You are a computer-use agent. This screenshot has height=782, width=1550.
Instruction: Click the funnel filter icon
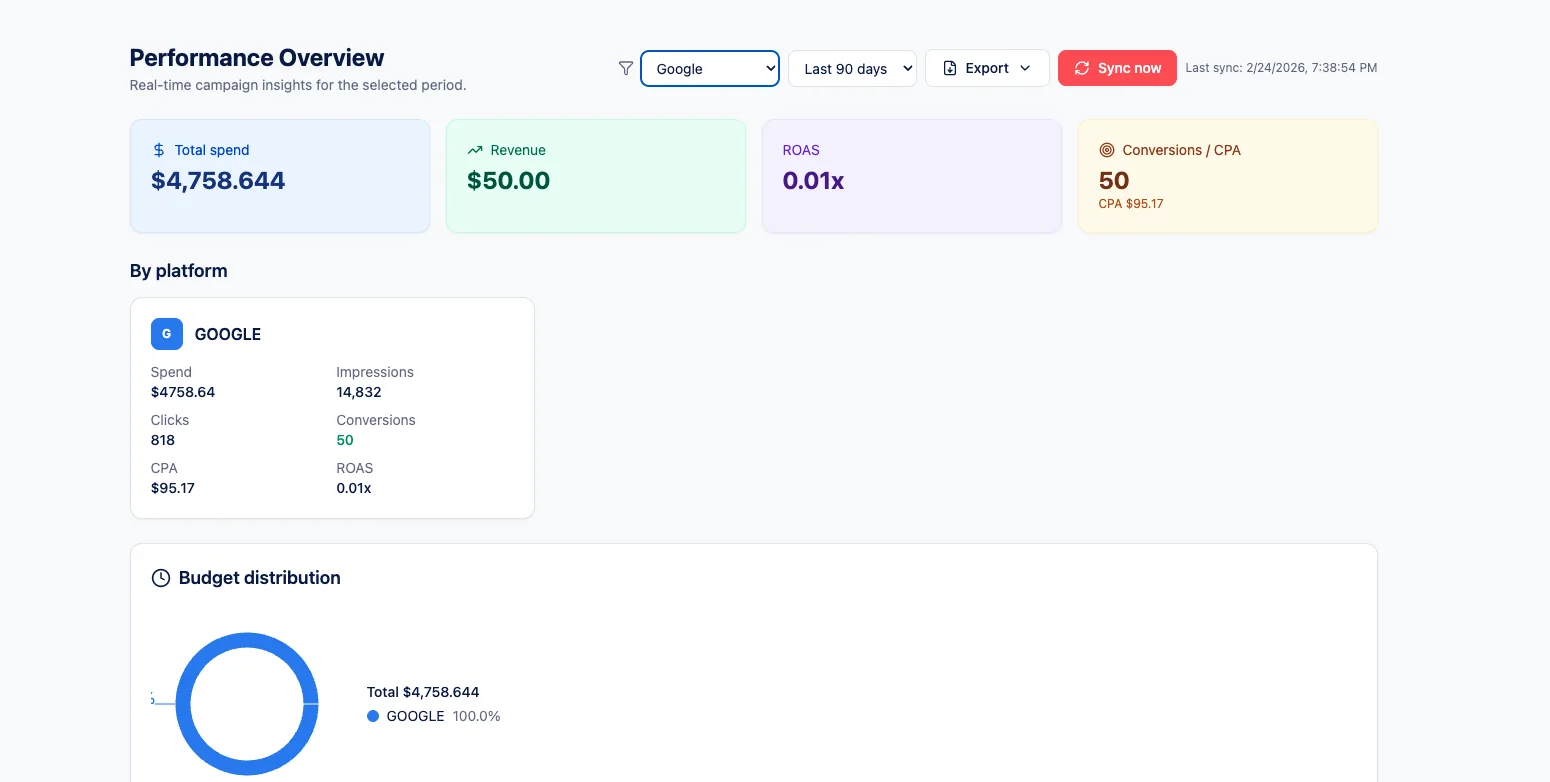[626, 68]
